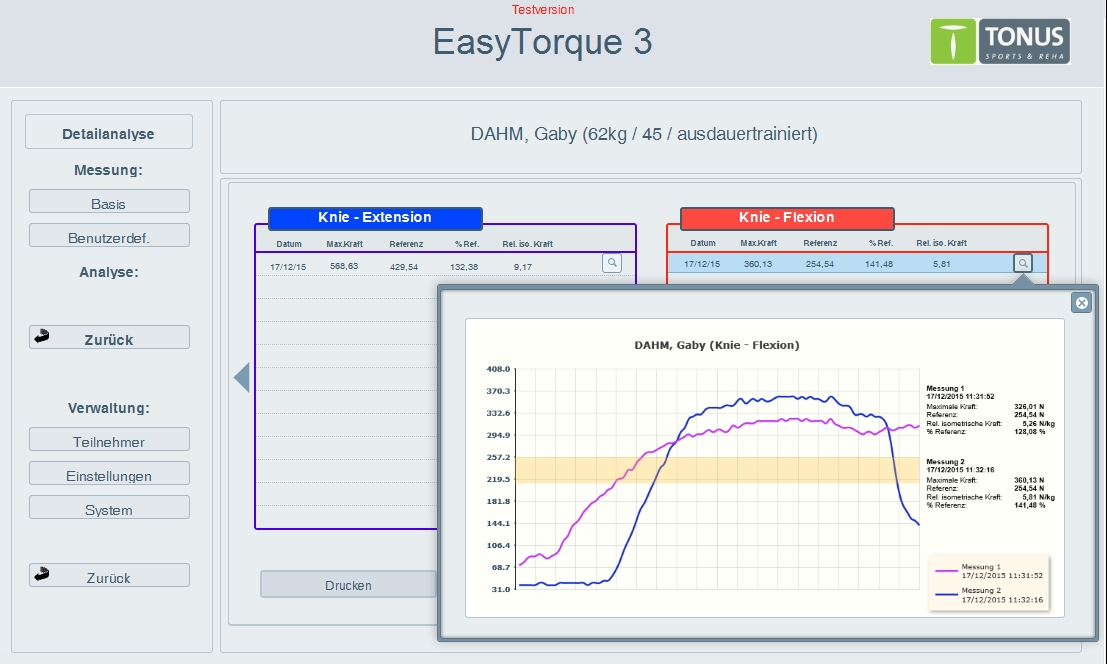The width and height of the screenshot is (1107, 664).
Task: Click the % Ref. column header in the Flexion table
Action: tap(881, 243)
